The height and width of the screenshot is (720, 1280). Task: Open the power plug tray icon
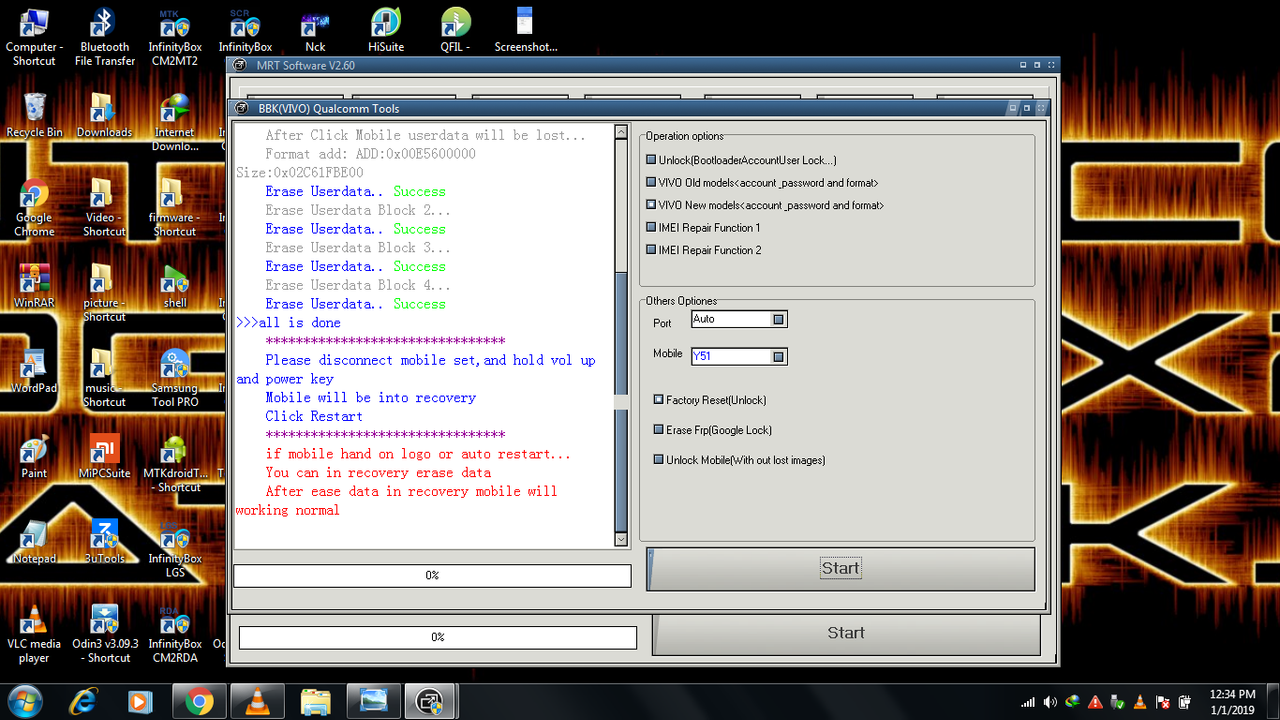(1184, 702)
